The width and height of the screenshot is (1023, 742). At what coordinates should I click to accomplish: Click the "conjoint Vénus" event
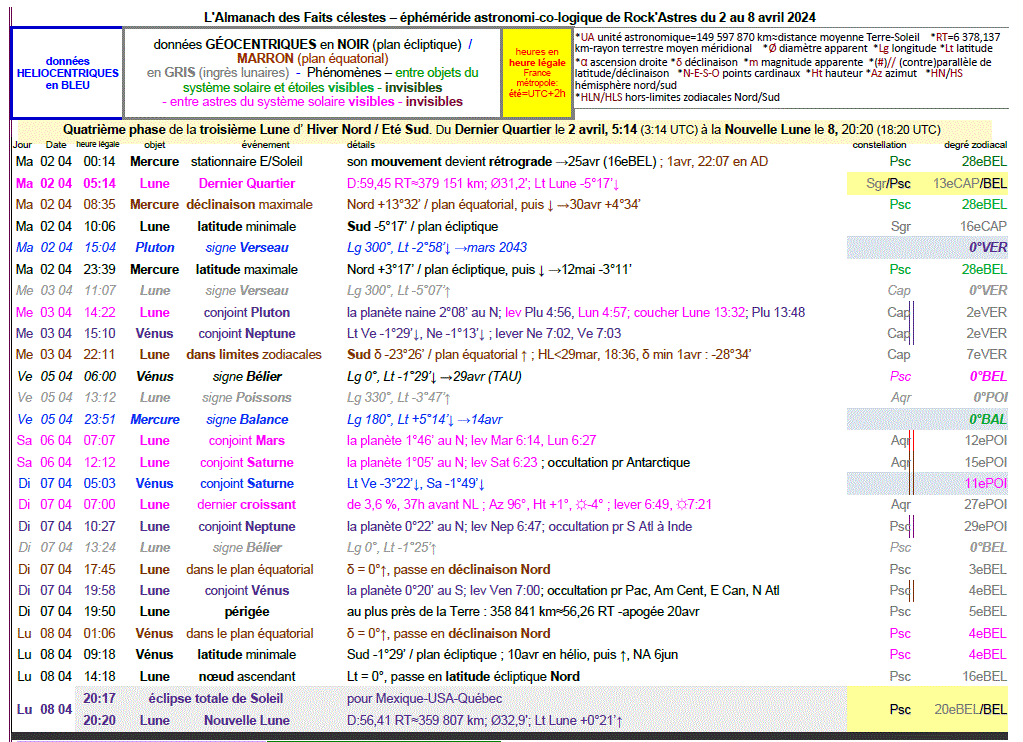click(247, 591)
